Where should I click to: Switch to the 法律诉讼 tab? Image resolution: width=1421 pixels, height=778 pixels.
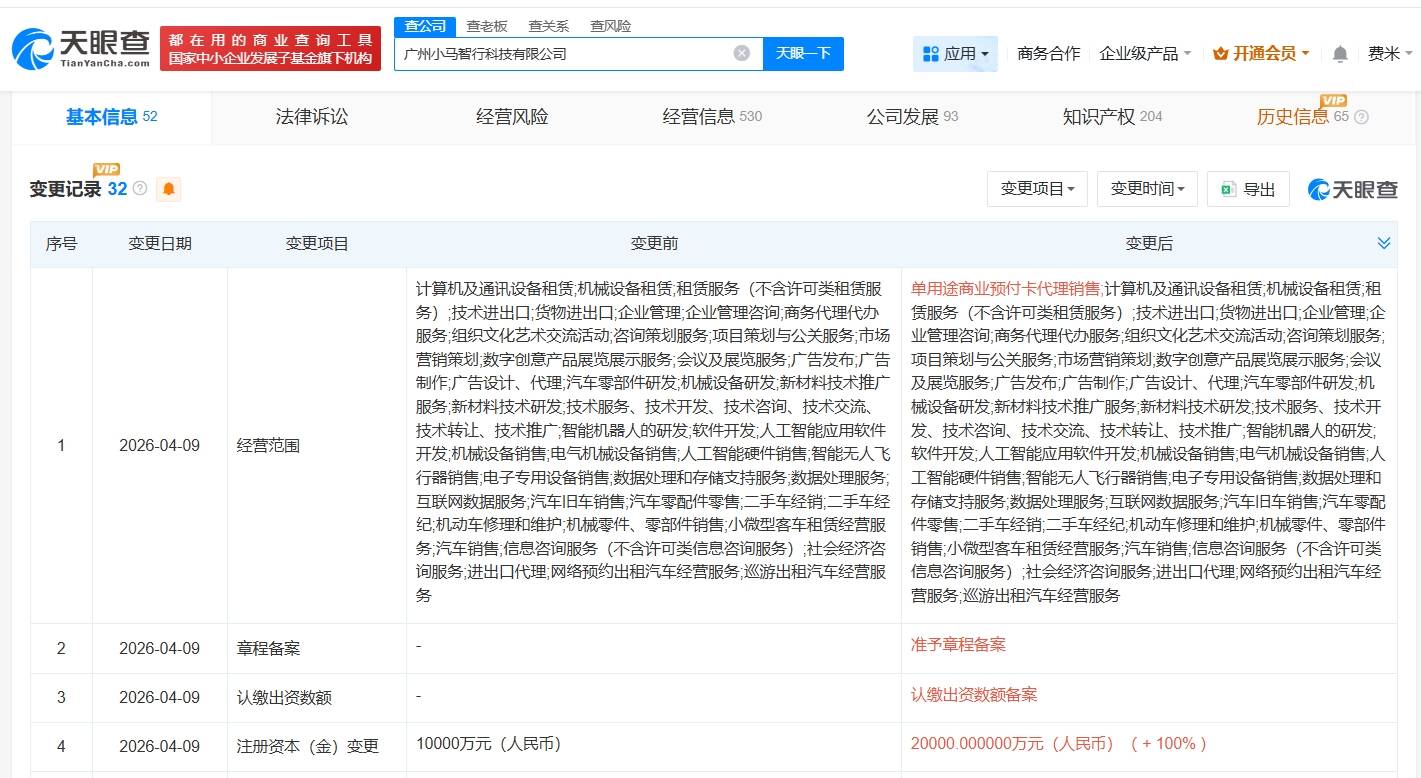tap(311, 116)
